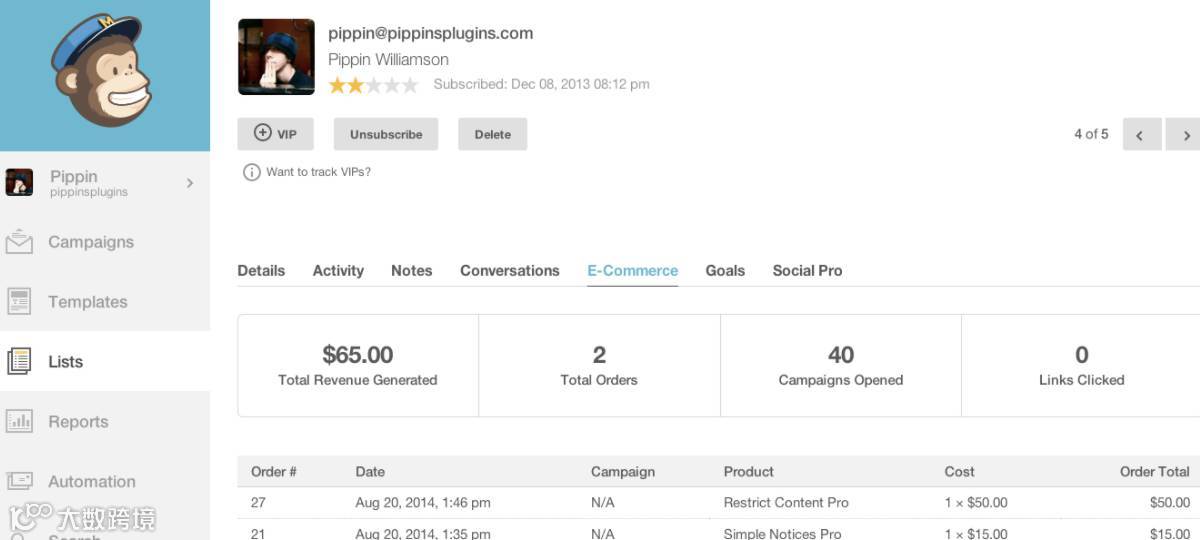This screenshot has height=540, width=1200.
Task: Switch to the Activity tab
Action: point(338,271)
